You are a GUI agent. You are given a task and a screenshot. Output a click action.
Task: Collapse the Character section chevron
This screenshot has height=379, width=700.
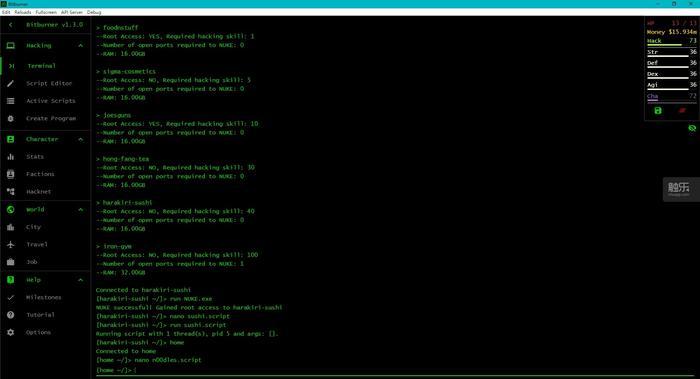81,139
